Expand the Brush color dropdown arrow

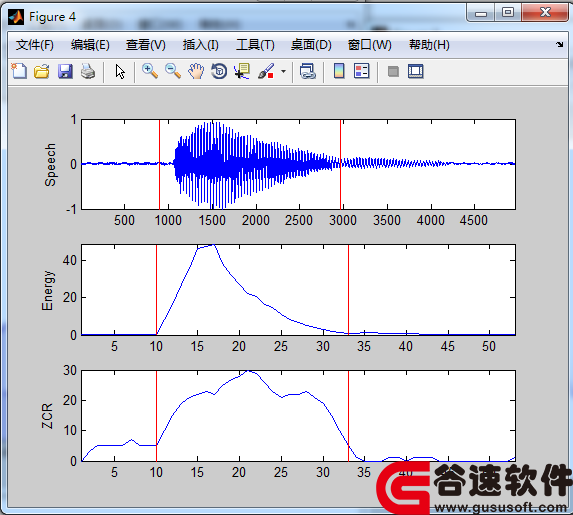[x=284, y=71]
